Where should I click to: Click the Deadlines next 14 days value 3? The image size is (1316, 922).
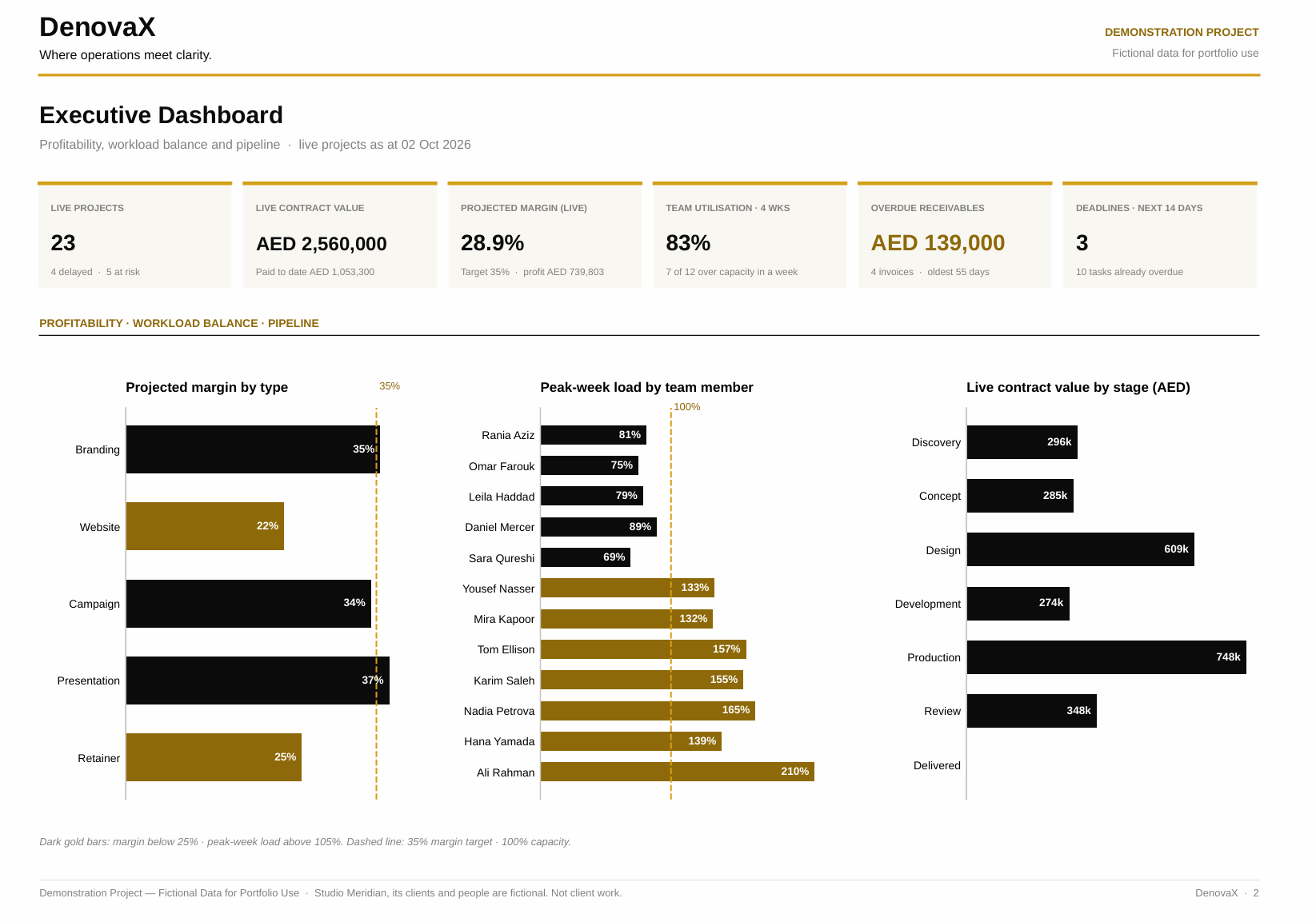tap(1082, 243)
